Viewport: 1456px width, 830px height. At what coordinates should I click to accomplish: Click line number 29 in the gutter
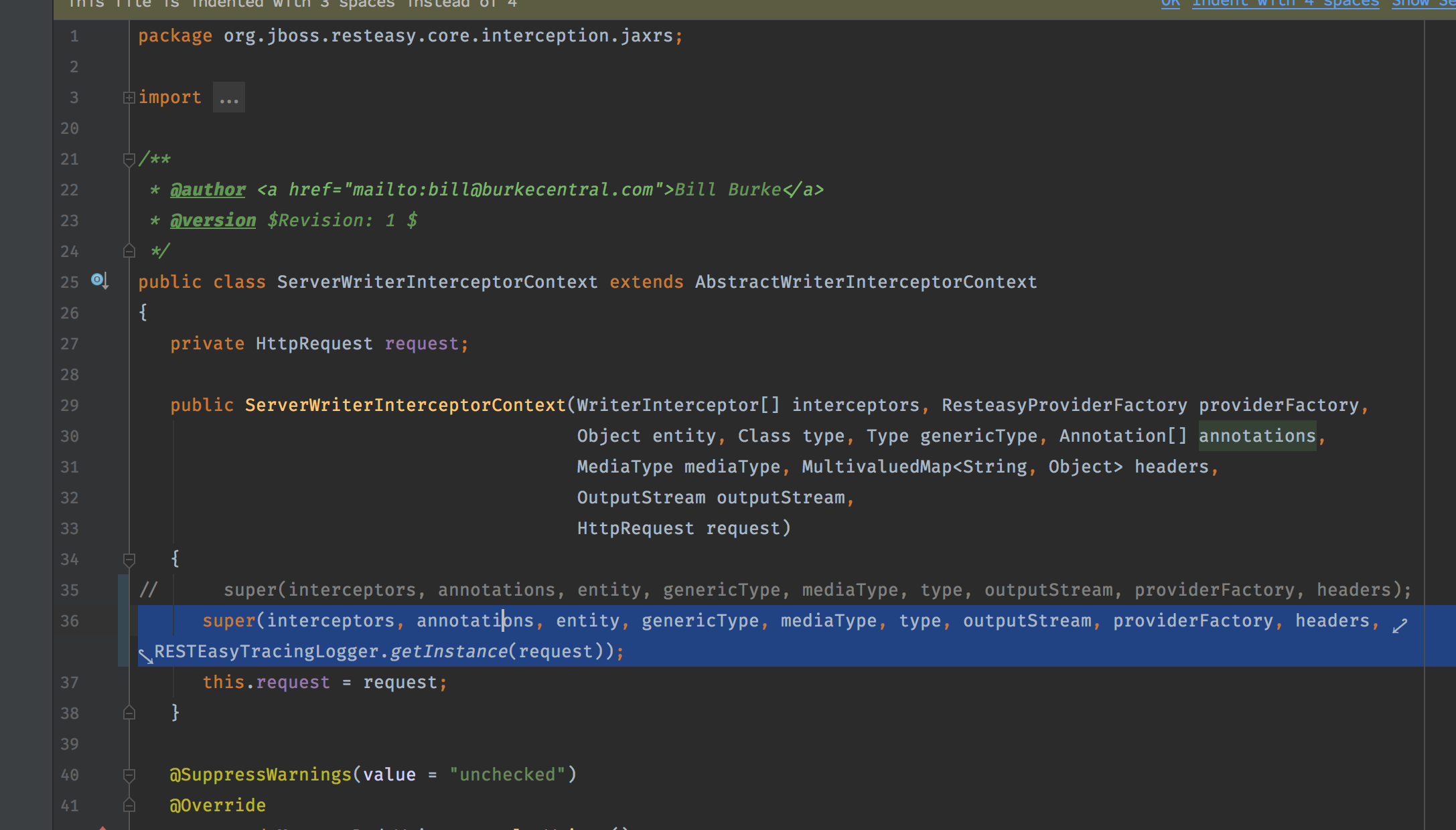pos(70,406)
